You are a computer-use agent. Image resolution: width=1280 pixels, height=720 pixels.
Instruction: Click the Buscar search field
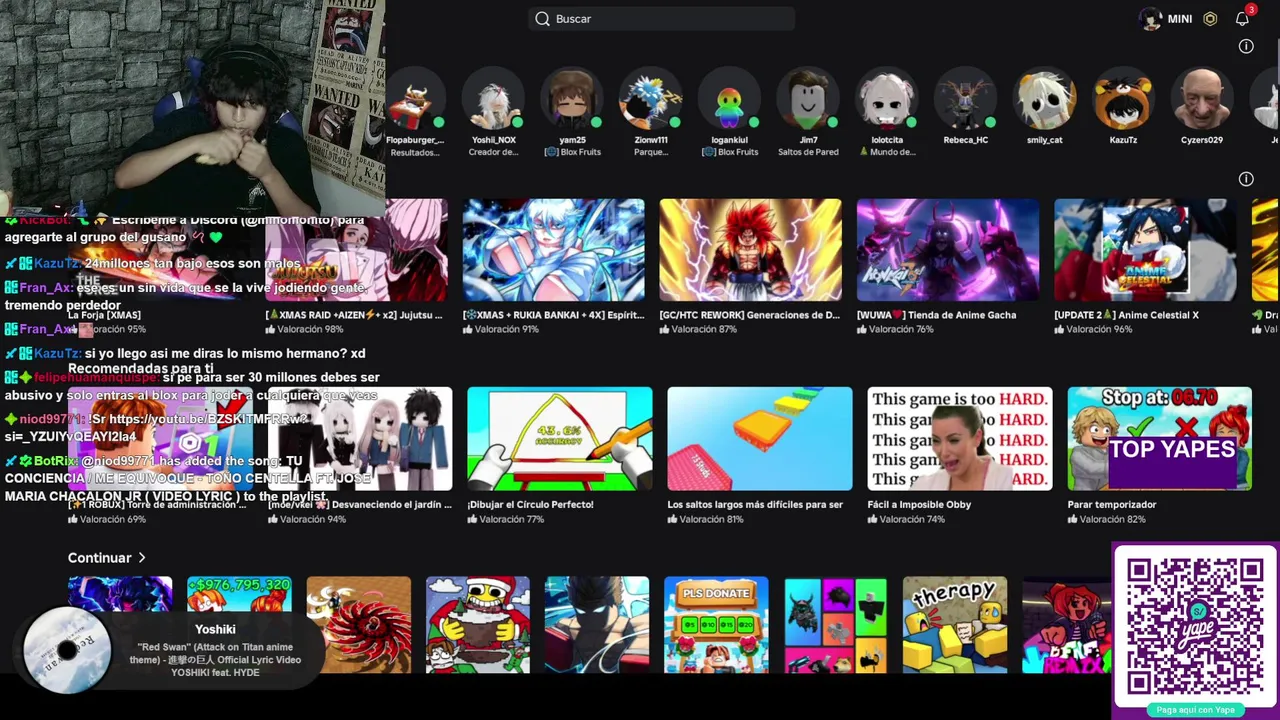661,19
